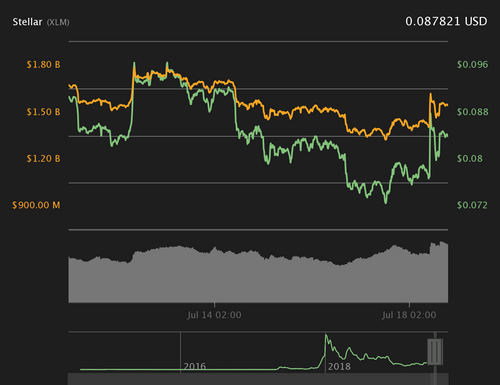
Task: Click the $0.088 price axis label
Action: pyautogui.click(x=472, y=112)
